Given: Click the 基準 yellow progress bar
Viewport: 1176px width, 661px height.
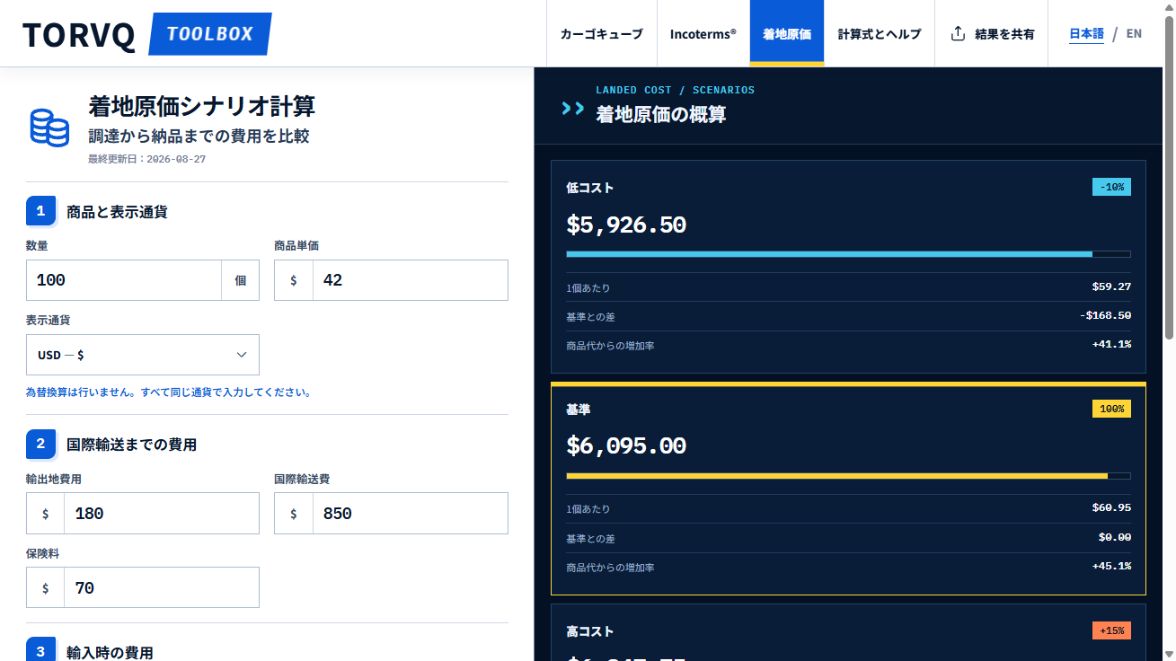Looking at the screenshot, I should point(848,476).
